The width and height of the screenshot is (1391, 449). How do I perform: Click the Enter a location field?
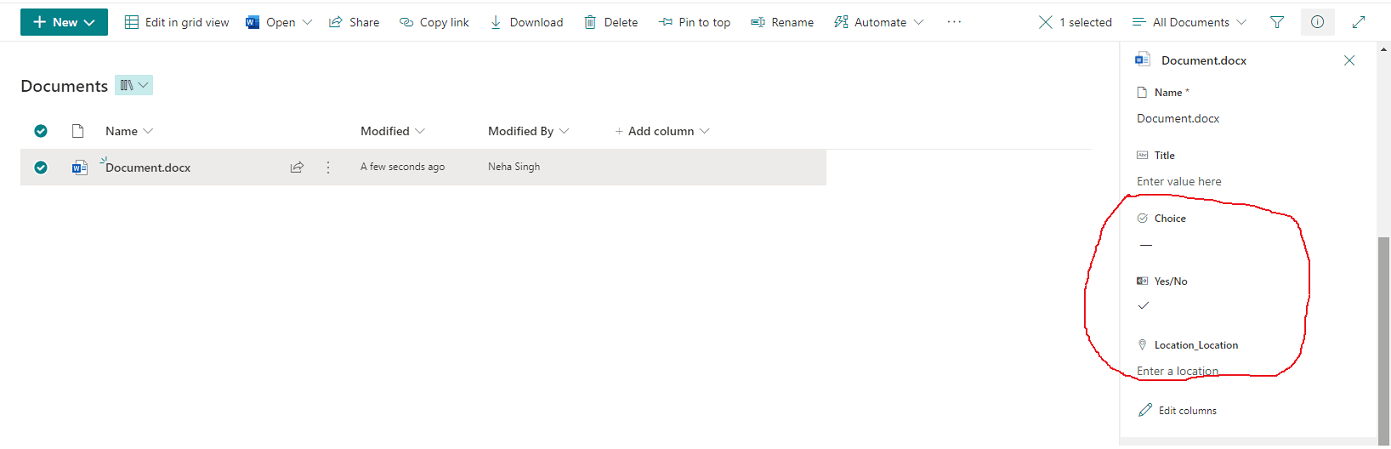coord(1178,371)
